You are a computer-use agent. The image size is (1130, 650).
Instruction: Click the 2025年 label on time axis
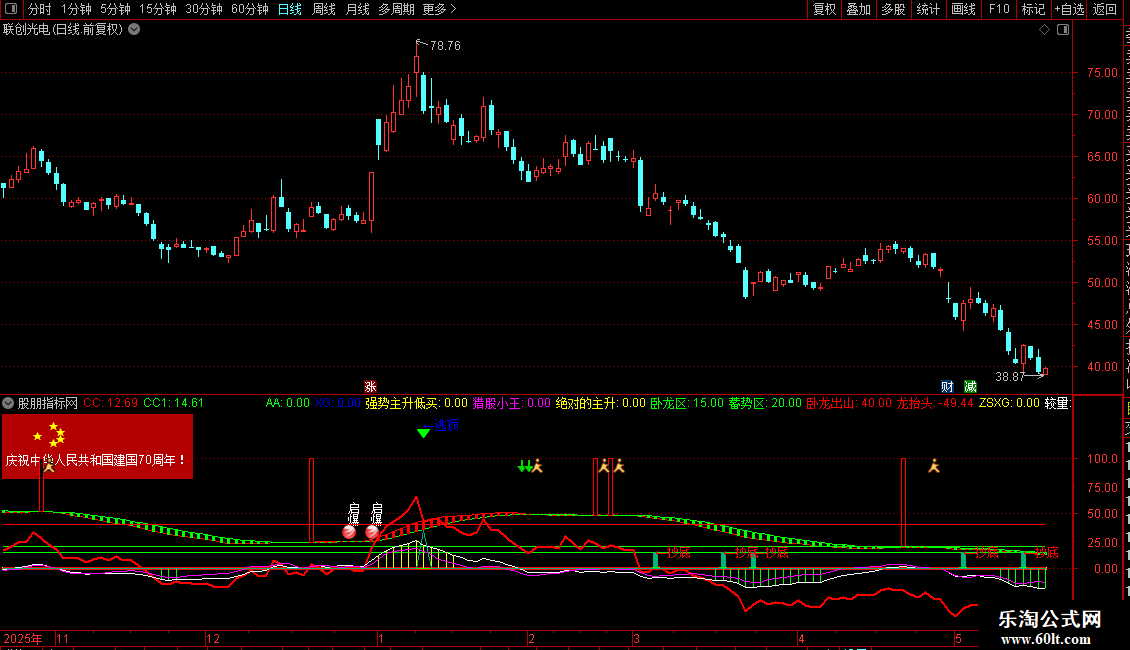[23, 638]
